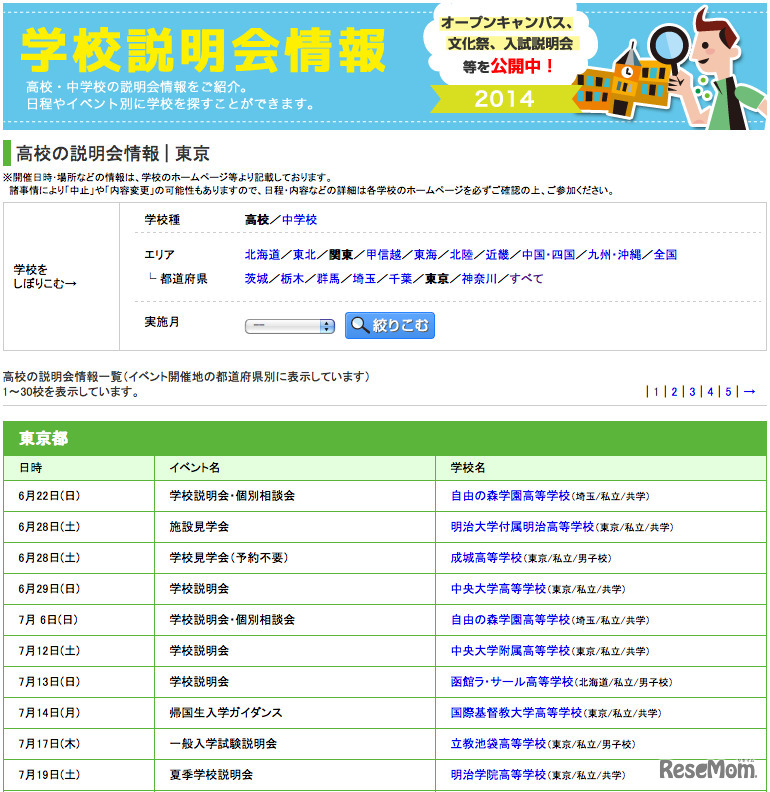The image size is (770, 792).
Task: Select the 東北 area link
Action: 305,255
